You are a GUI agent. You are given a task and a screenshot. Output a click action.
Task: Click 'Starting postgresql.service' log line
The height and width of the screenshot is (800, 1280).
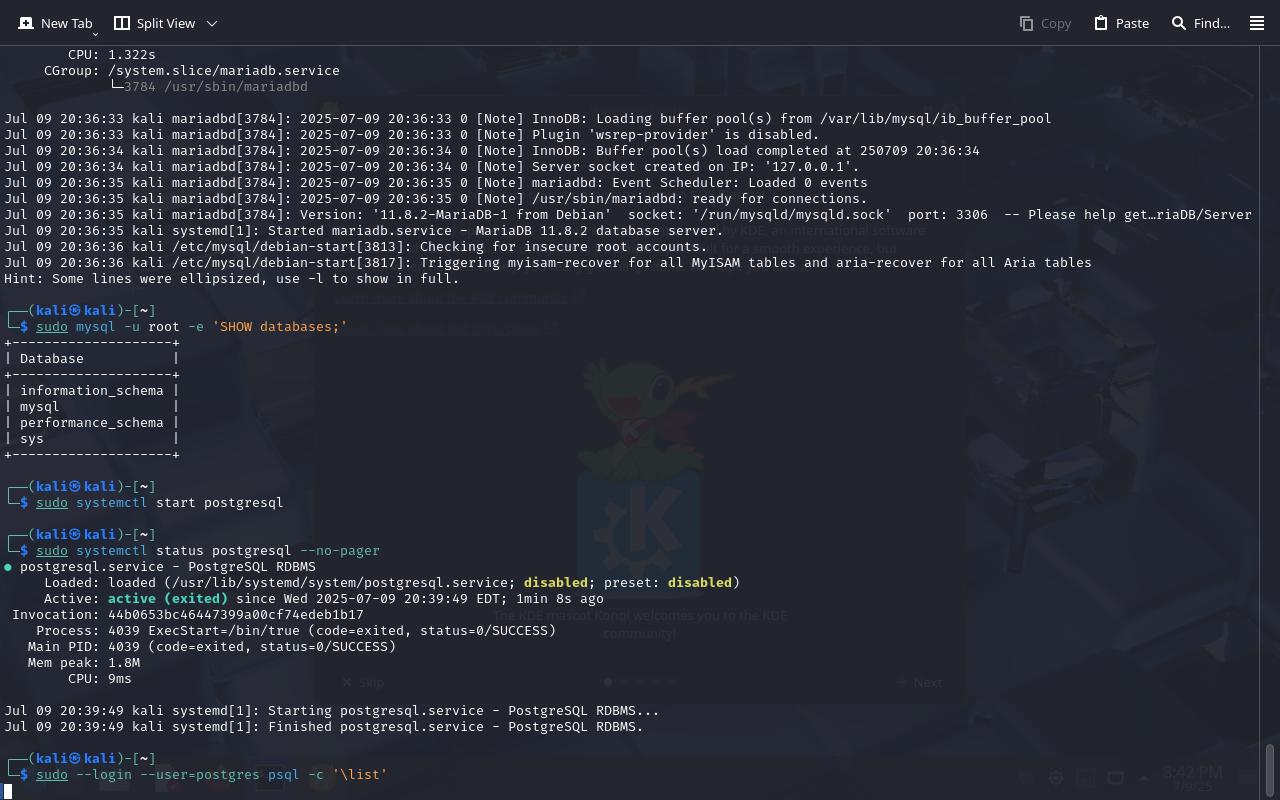[x=332, y=711]
